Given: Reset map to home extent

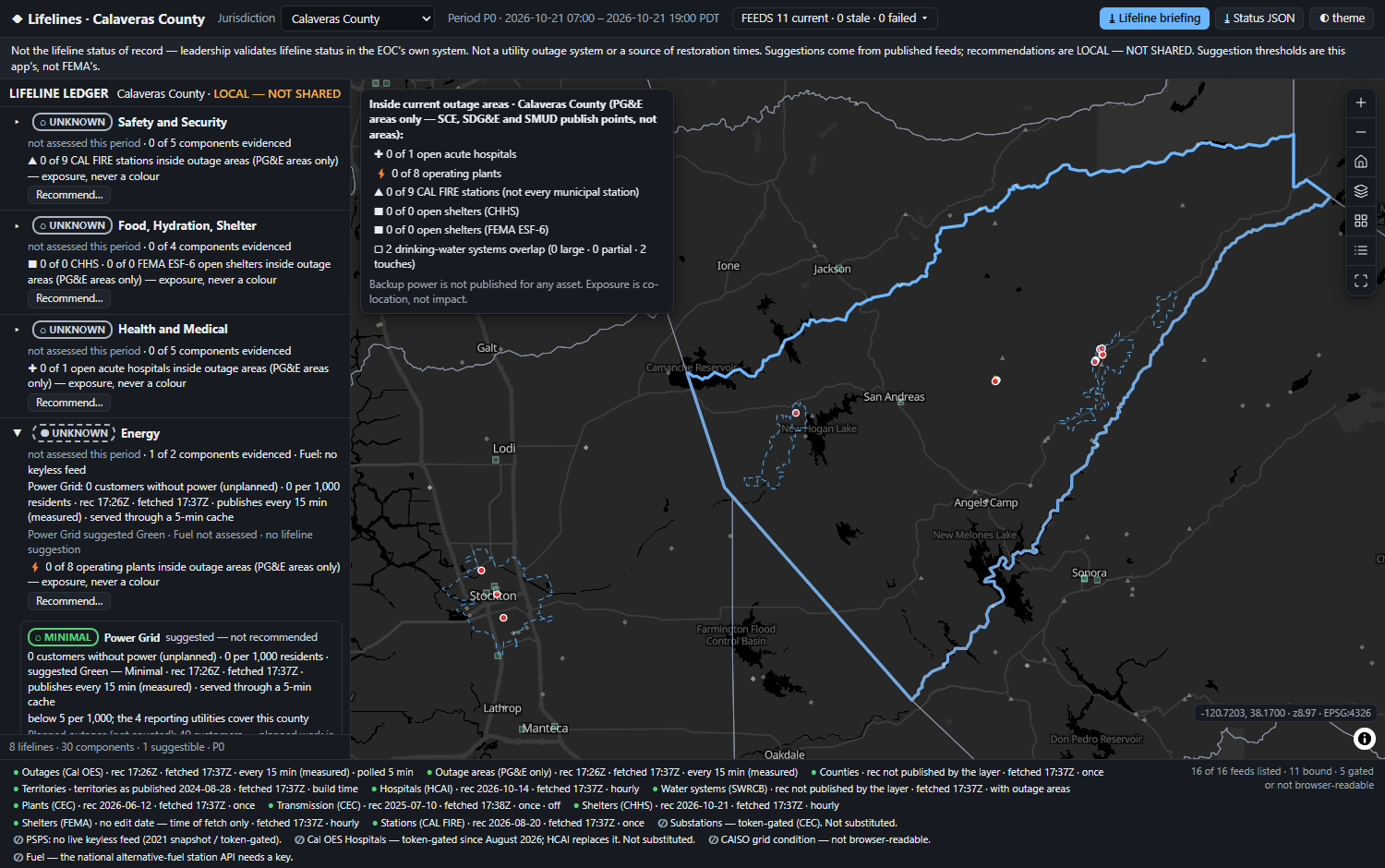Looking at the screenshot, I should (1360, 162).
